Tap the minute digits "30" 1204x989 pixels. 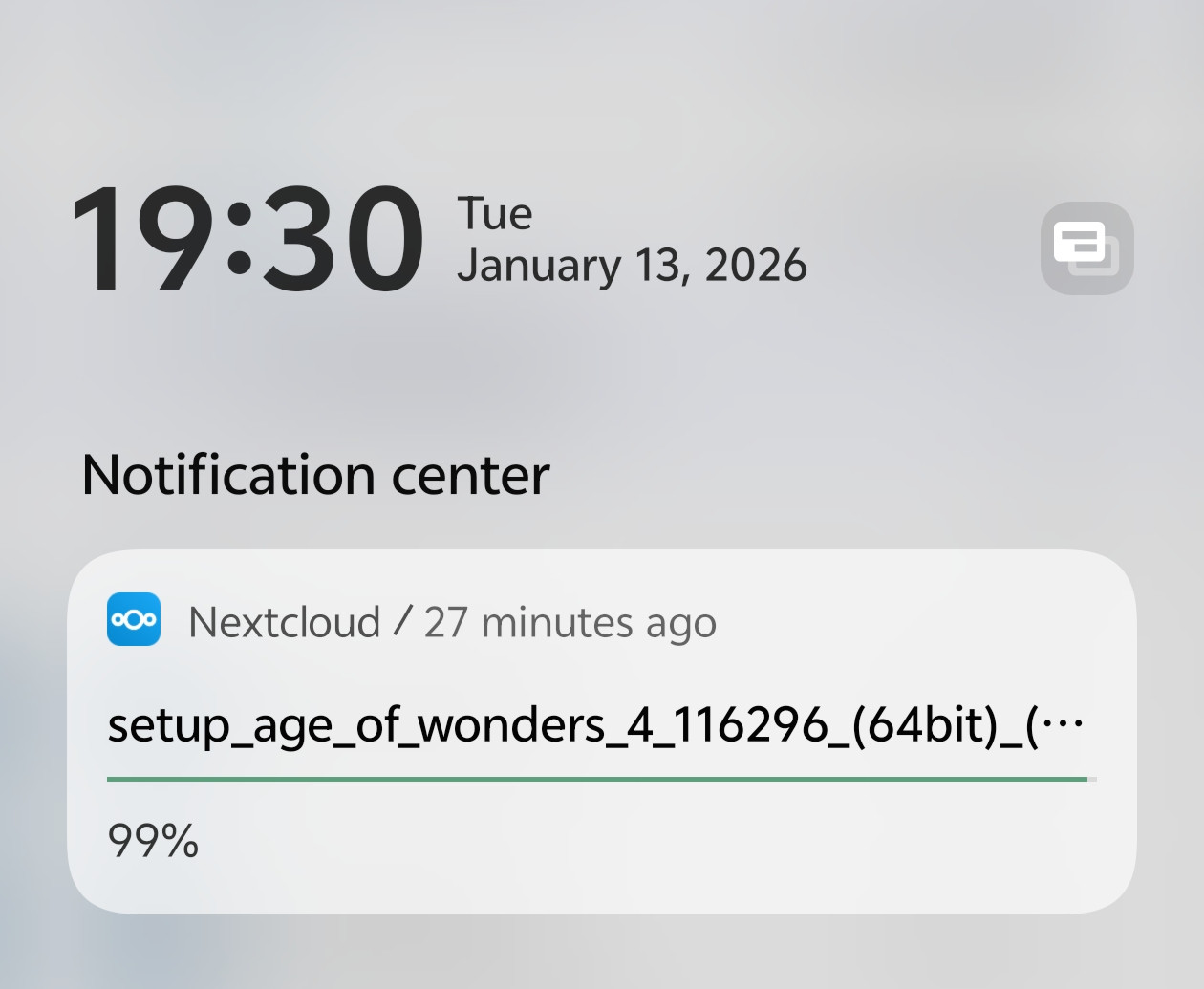tap(342, 239)
